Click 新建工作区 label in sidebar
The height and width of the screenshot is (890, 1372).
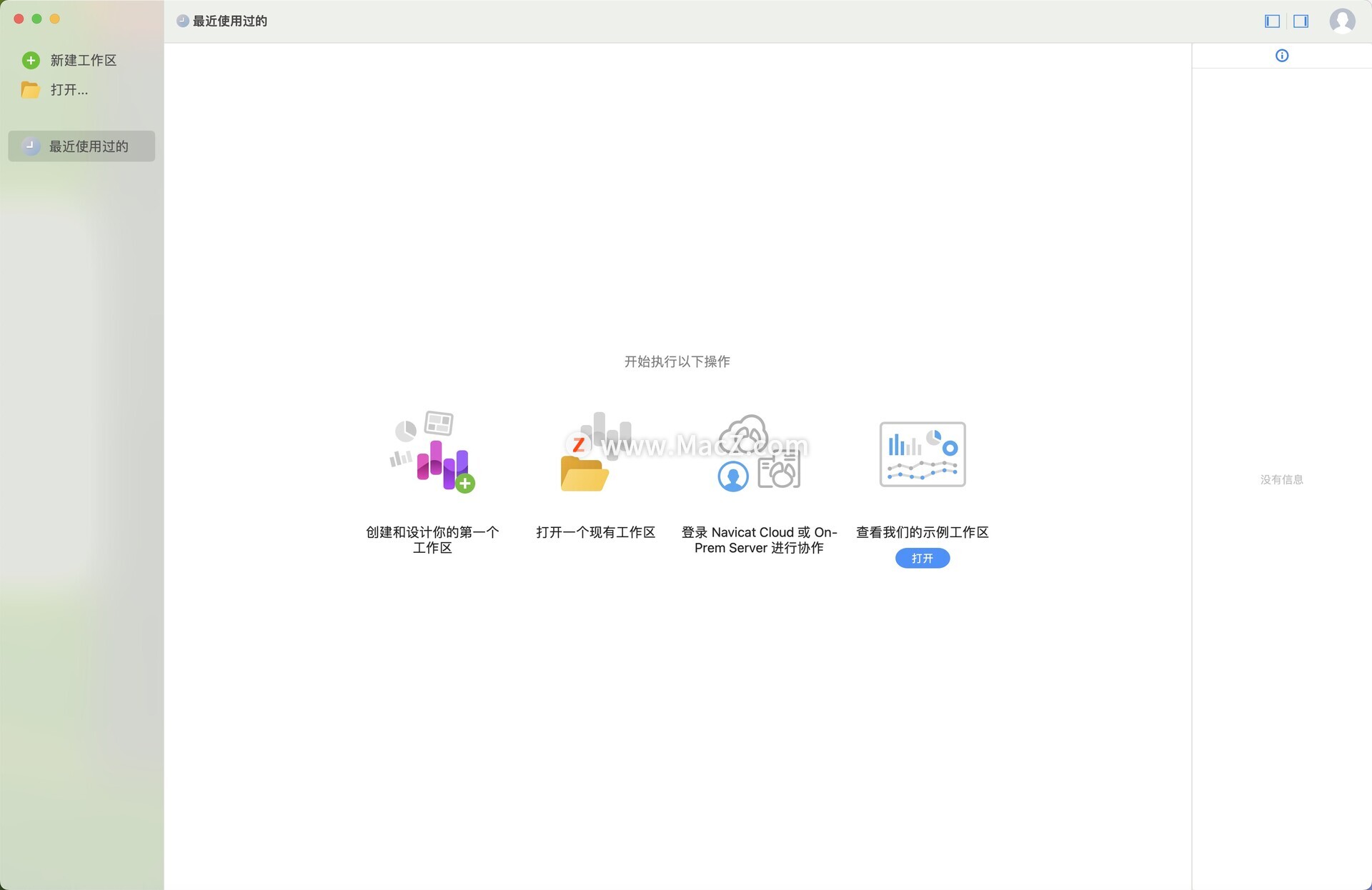[x=84, y=61]
